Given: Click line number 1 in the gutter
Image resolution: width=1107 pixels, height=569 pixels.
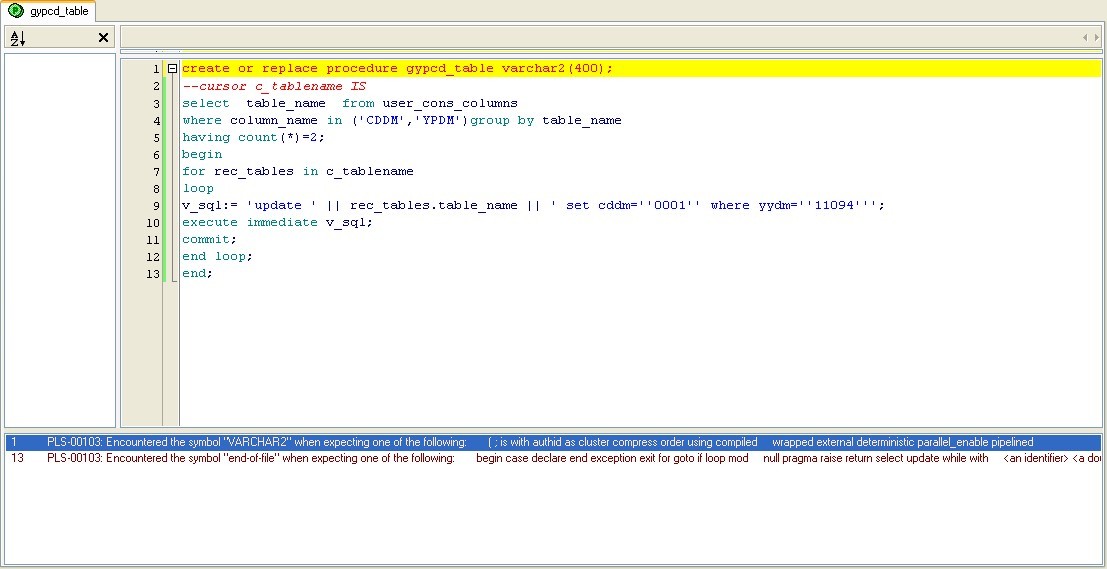Looking at the screenshot, I should 156,69.
